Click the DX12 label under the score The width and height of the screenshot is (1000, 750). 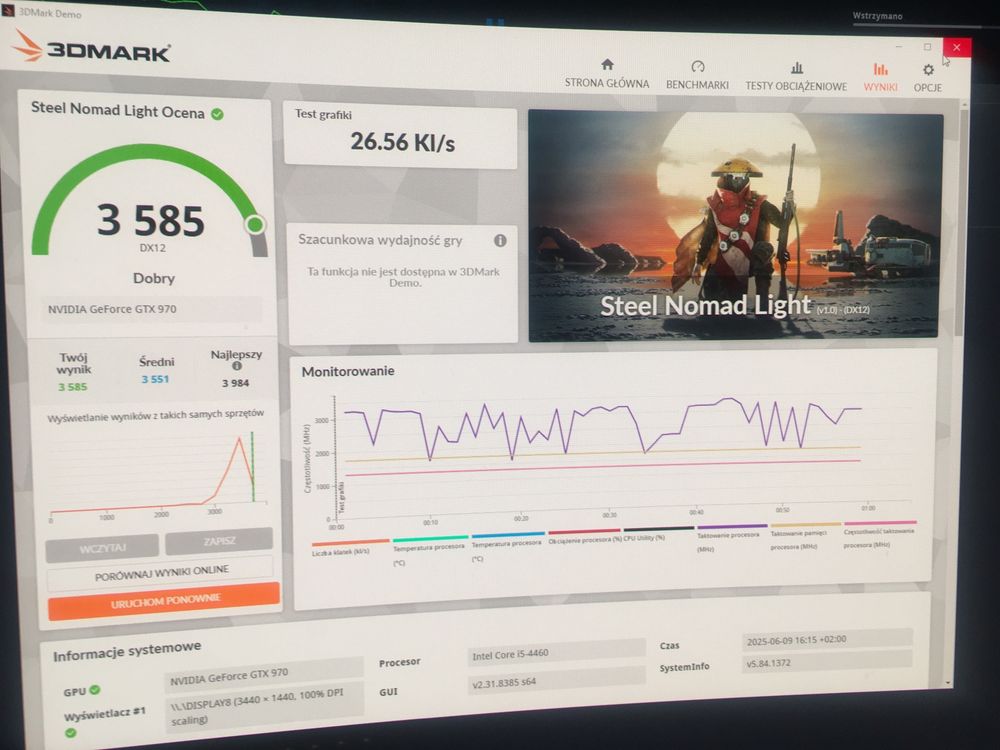[x=152, y=247]
